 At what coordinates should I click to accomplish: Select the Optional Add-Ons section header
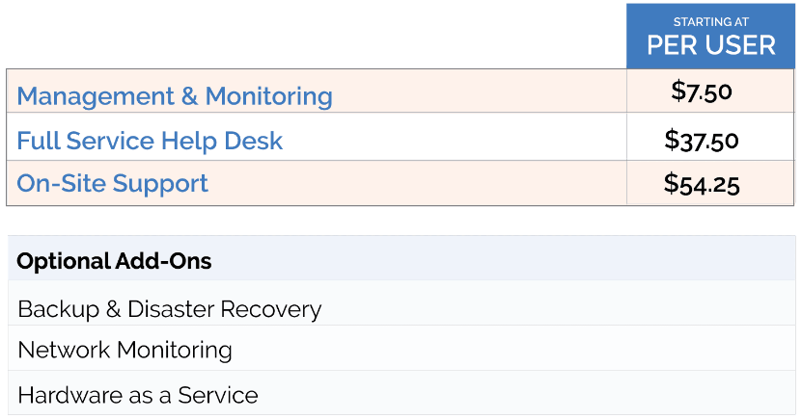tap(114, 262)
